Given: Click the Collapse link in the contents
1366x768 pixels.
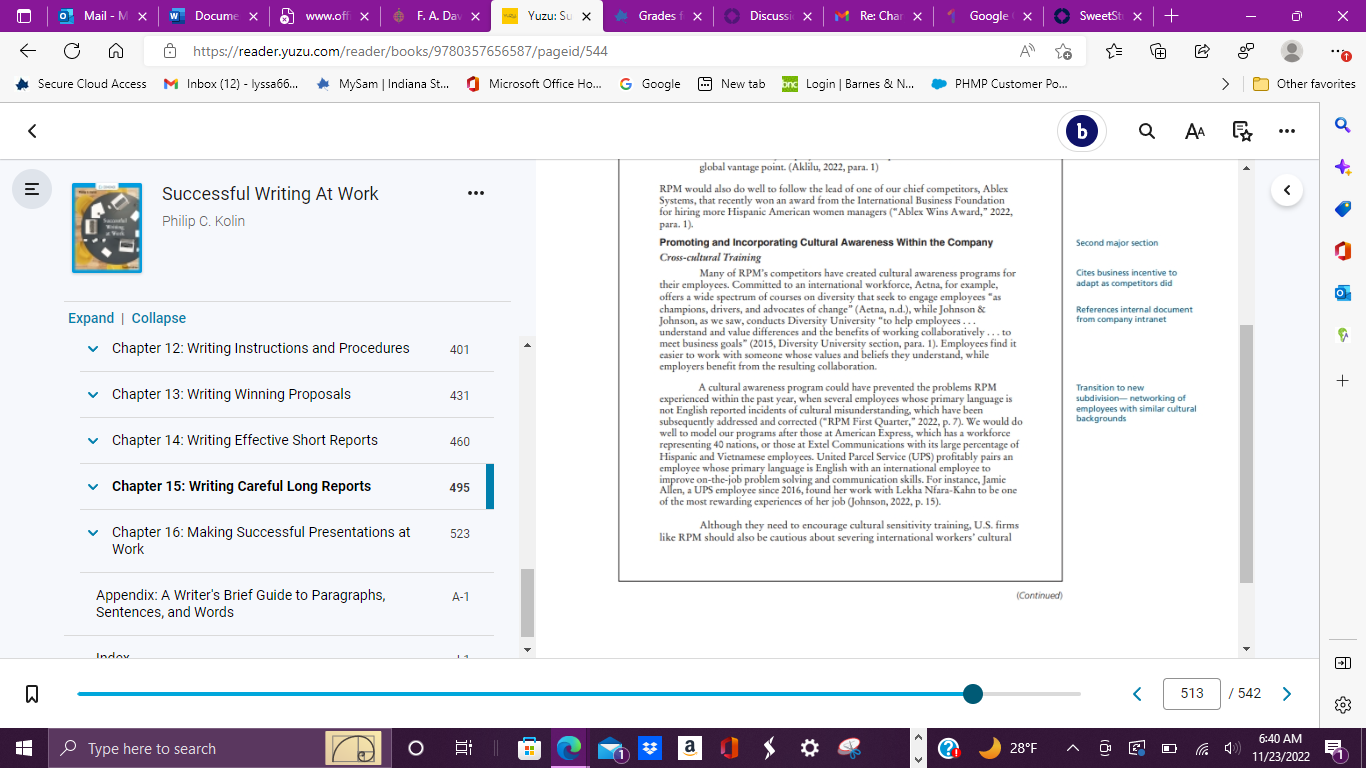Looking at the screenshot, I should tap(159, 318).
